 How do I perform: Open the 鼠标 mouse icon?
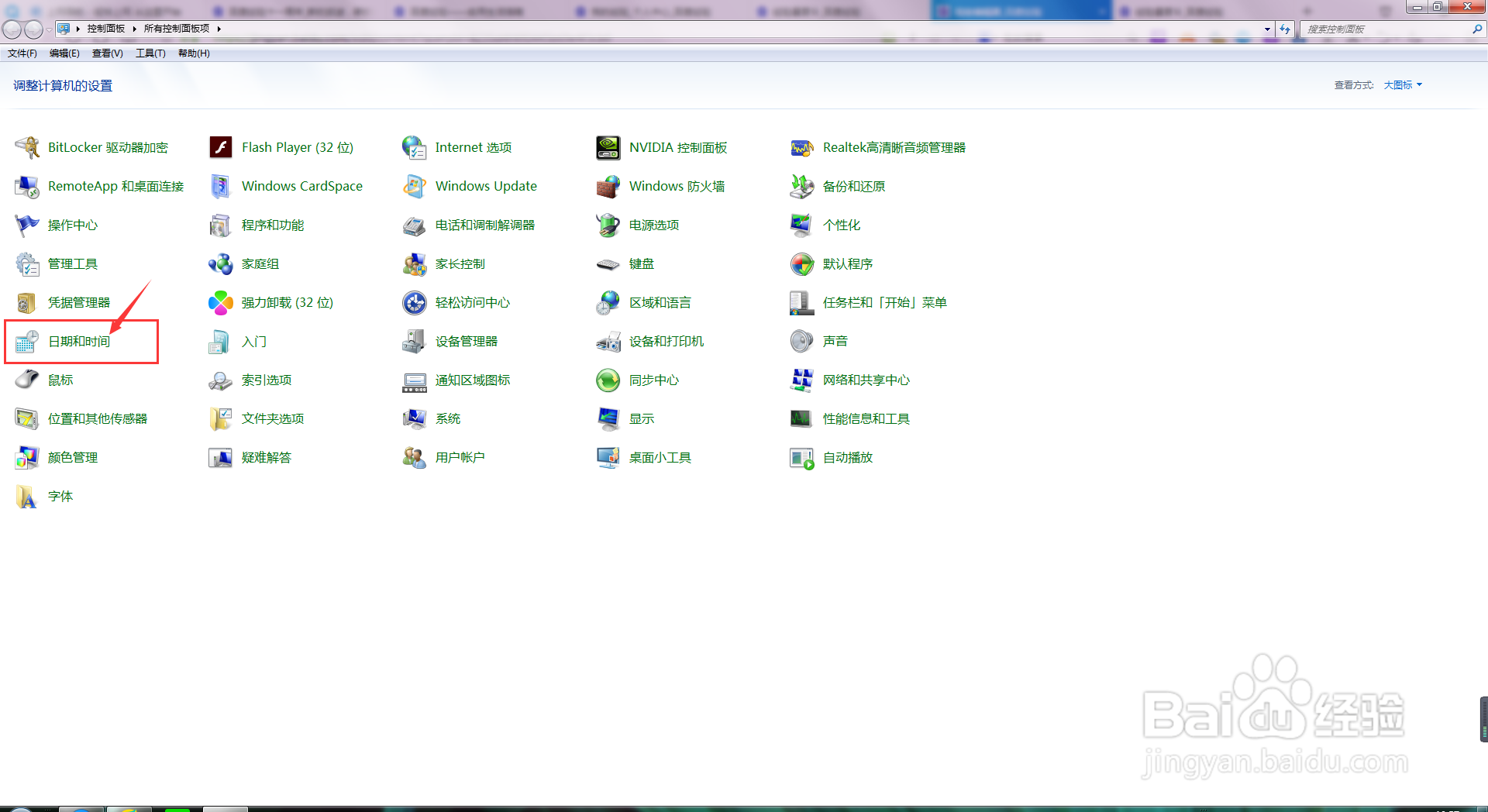point(27,380)
